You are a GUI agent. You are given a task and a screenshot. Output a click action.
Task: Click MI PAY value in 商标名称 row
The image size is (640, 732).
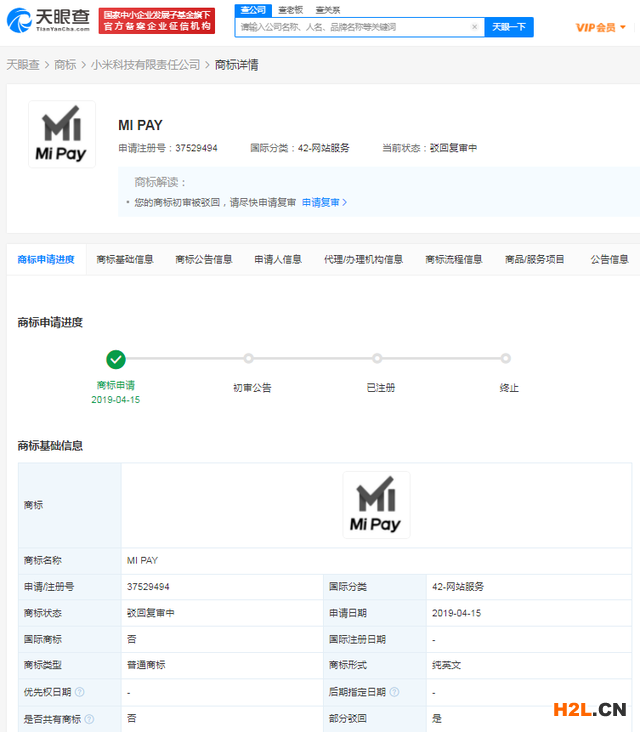(x=142, y=560)
